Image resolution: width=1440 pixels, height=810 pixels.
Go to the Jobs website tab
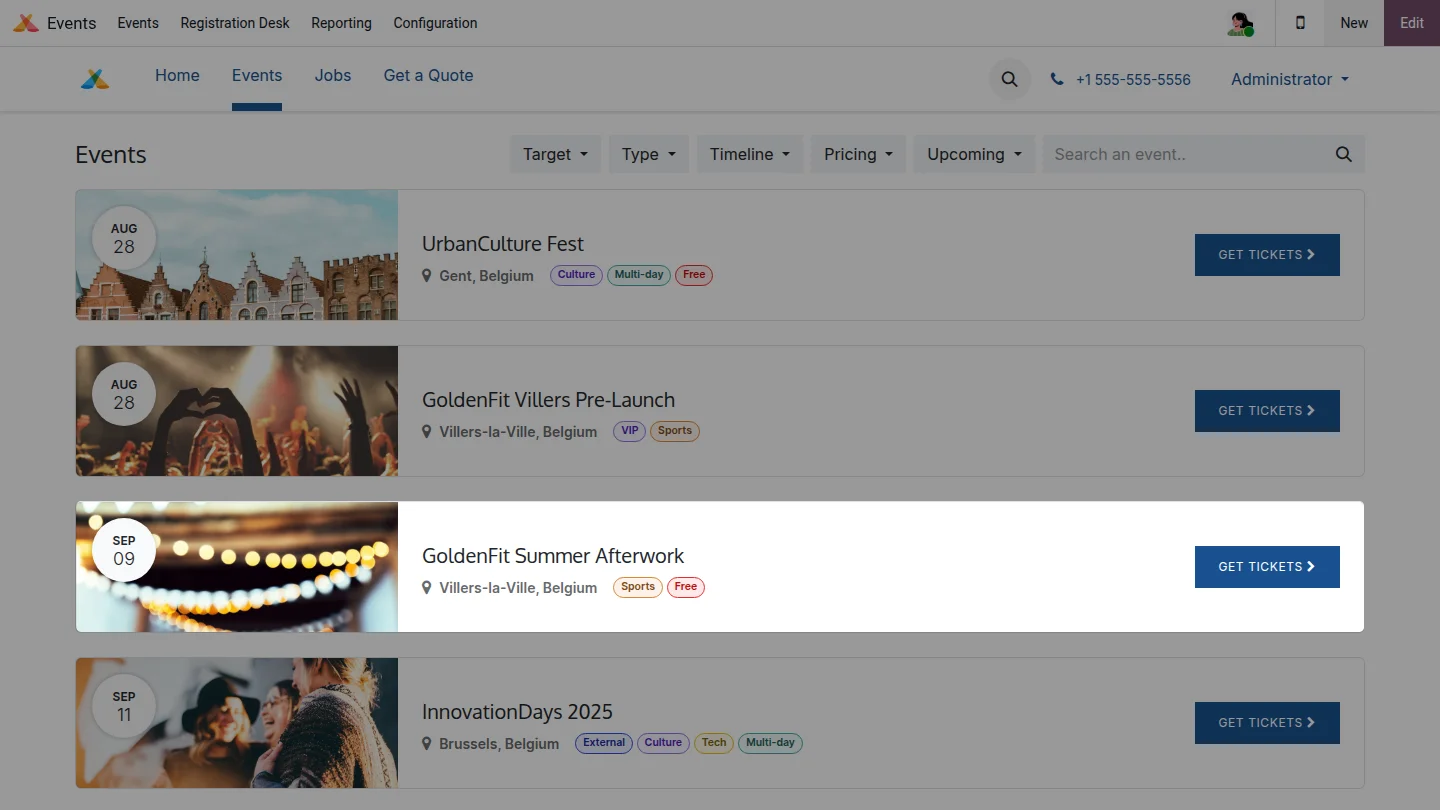332,76
